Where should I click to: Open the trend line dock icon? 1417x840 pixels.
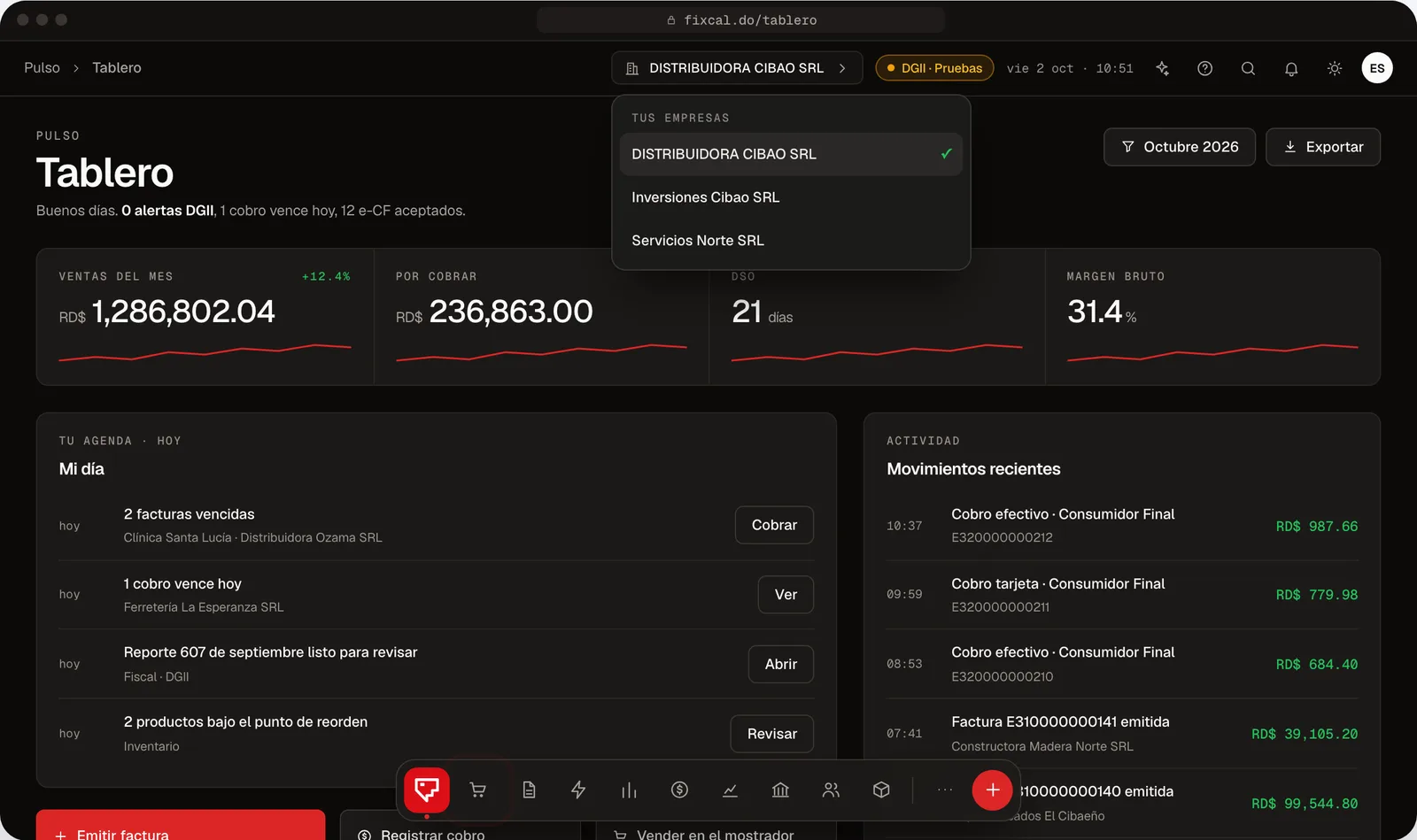point(730,790)
